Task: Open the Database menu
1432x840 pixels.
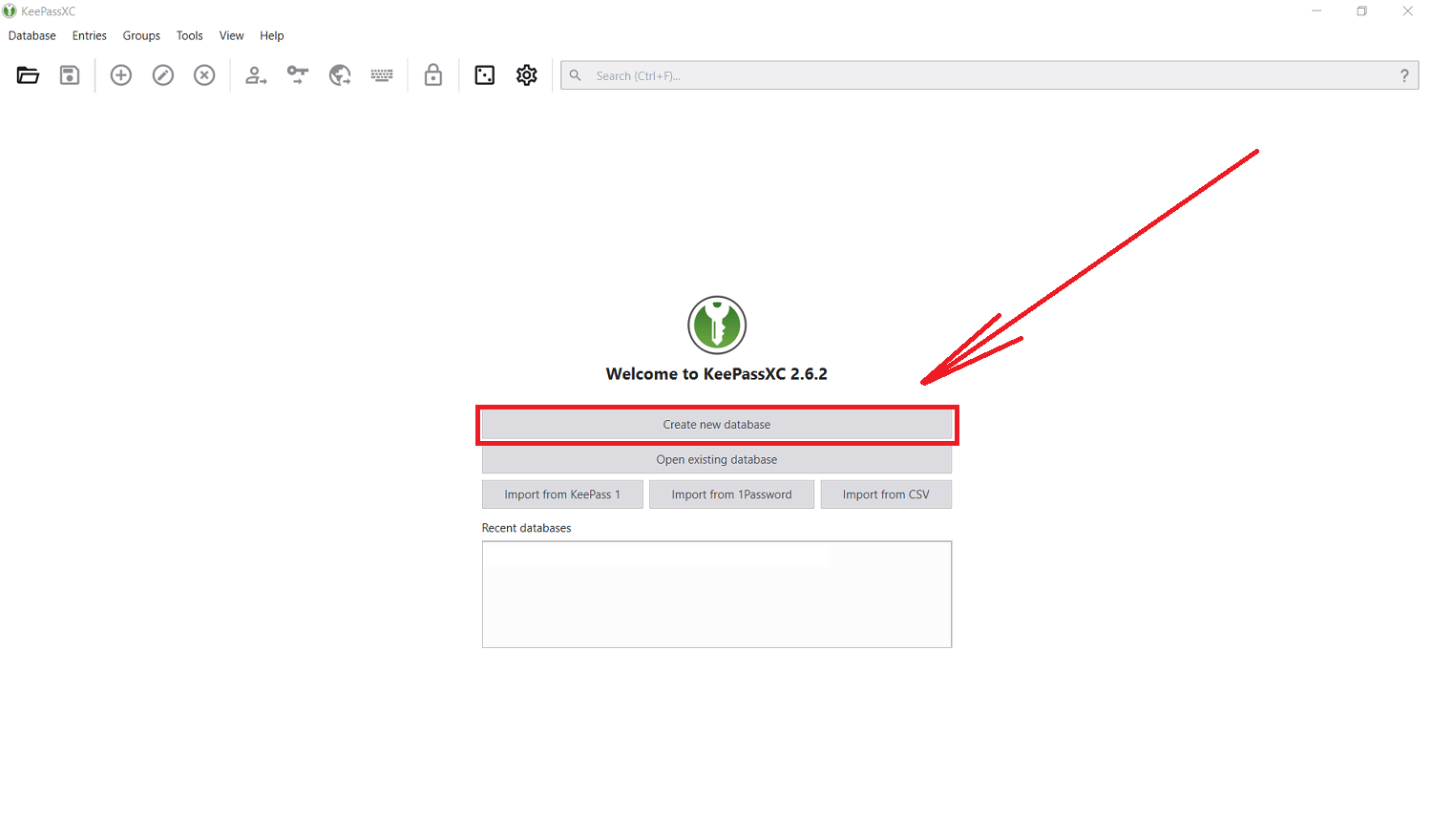Action: click(x=32, y=35)
